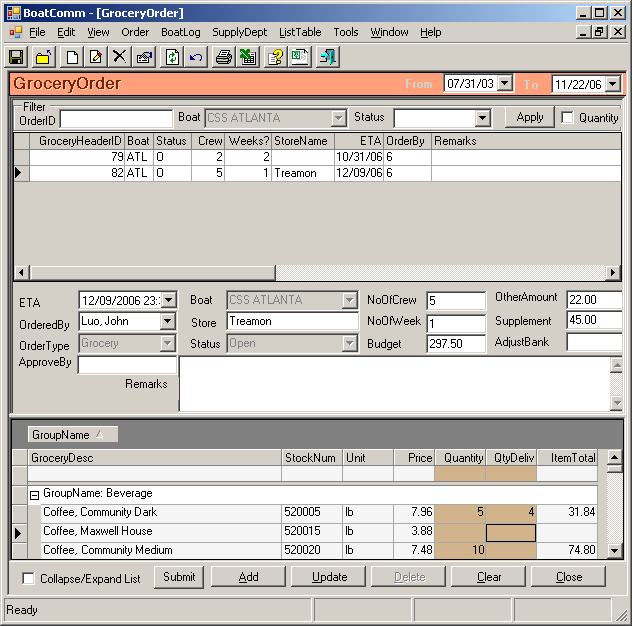Click the OtherAmount field showing 22.00
This screenshot has width=632, height=626.
594,299
